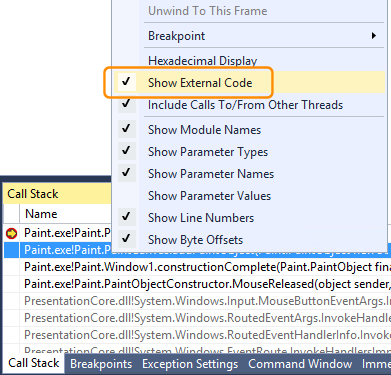The width and height of the screenshot is (391, 375).
Task: Click the current frame yellow arrow icon
Action: 12,233
